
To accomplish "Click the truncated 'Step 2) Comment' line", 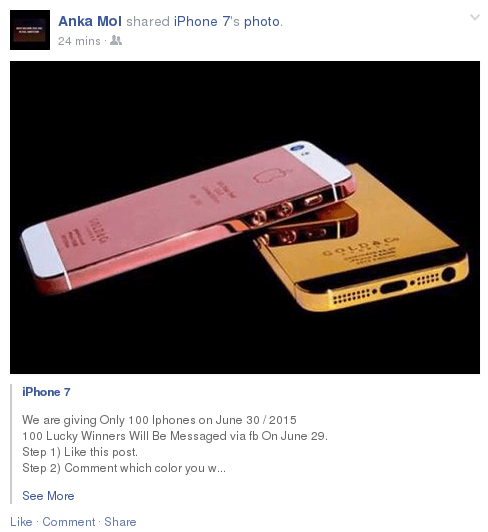I will tap(124, 468).
